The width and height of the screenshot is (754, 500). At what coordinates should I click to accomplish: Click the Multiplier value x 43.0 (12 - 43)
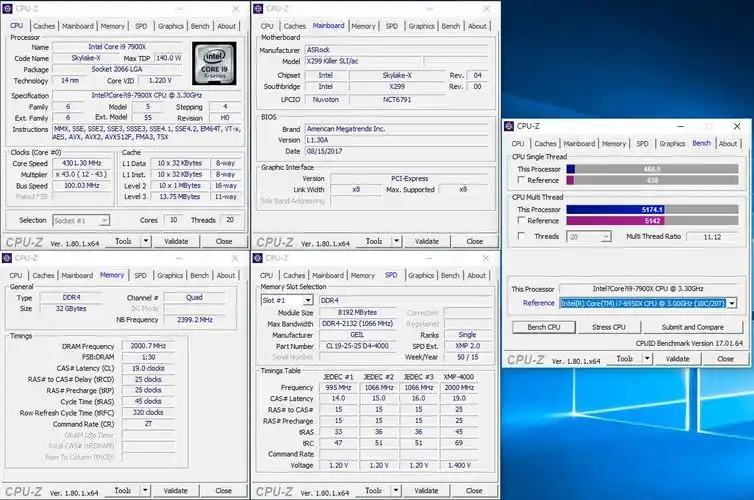(x=82, y=175)
